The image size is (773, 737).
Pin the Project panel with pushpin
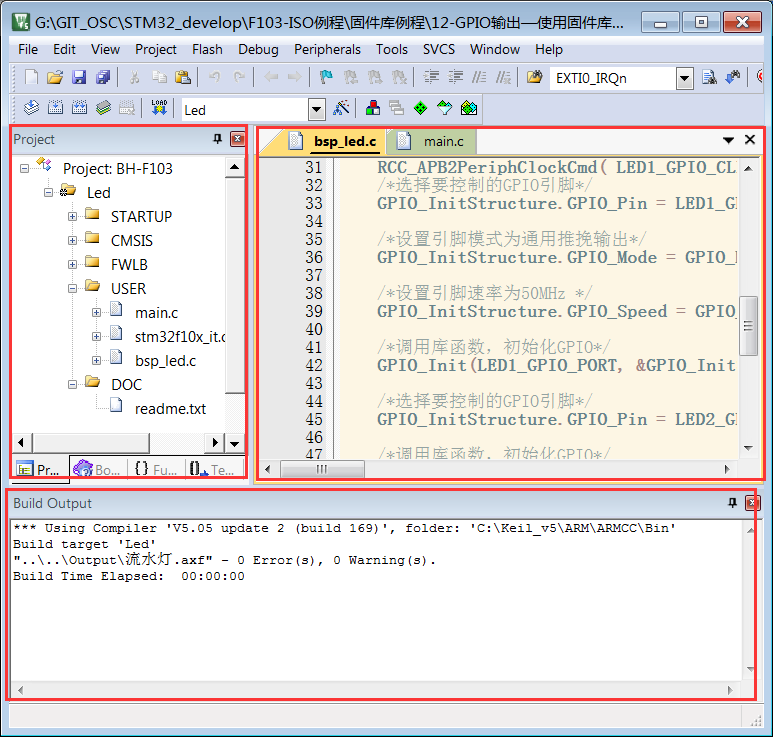coord(217,140)
